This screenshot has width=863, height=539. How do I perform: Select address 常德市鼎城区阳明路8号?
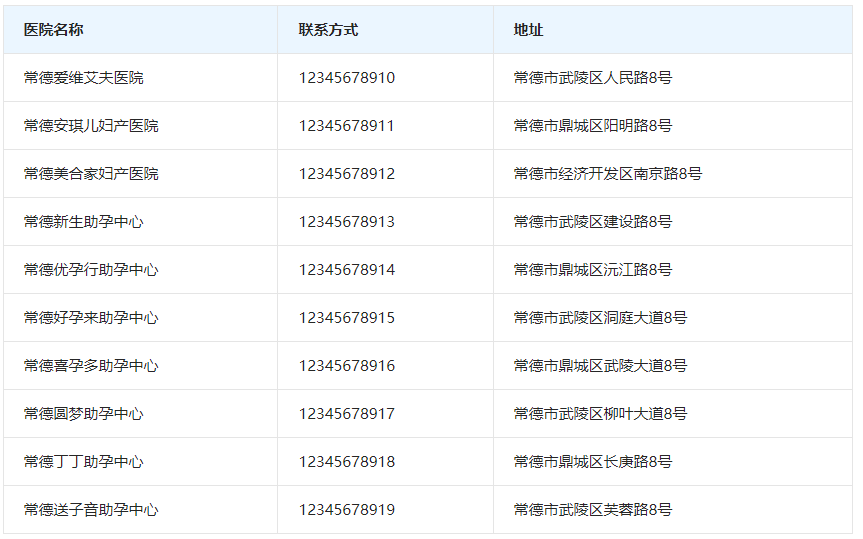coord(592,126)
